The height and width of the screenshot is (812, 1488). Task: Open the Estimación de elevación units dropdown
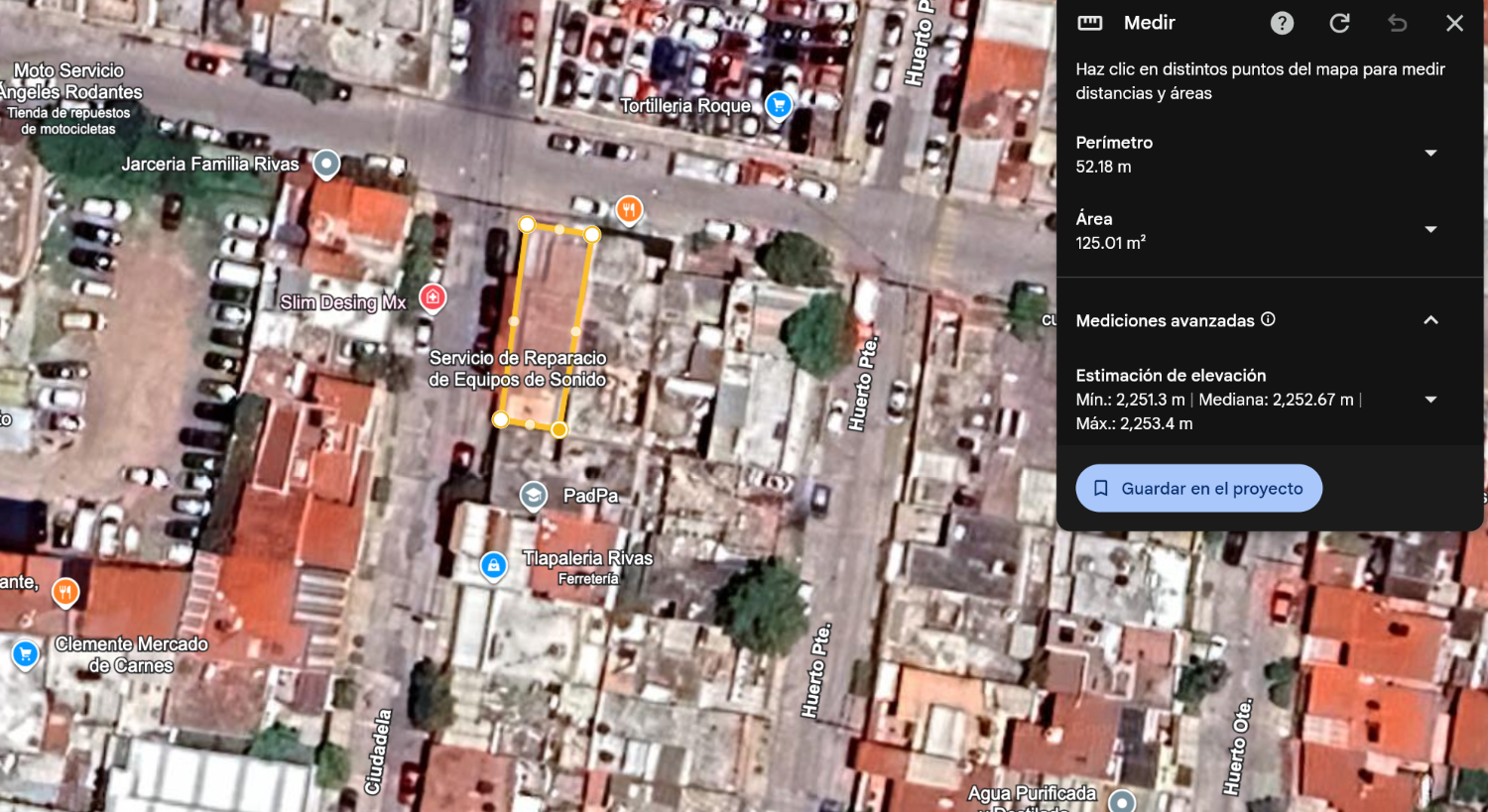pos(1430,400)
